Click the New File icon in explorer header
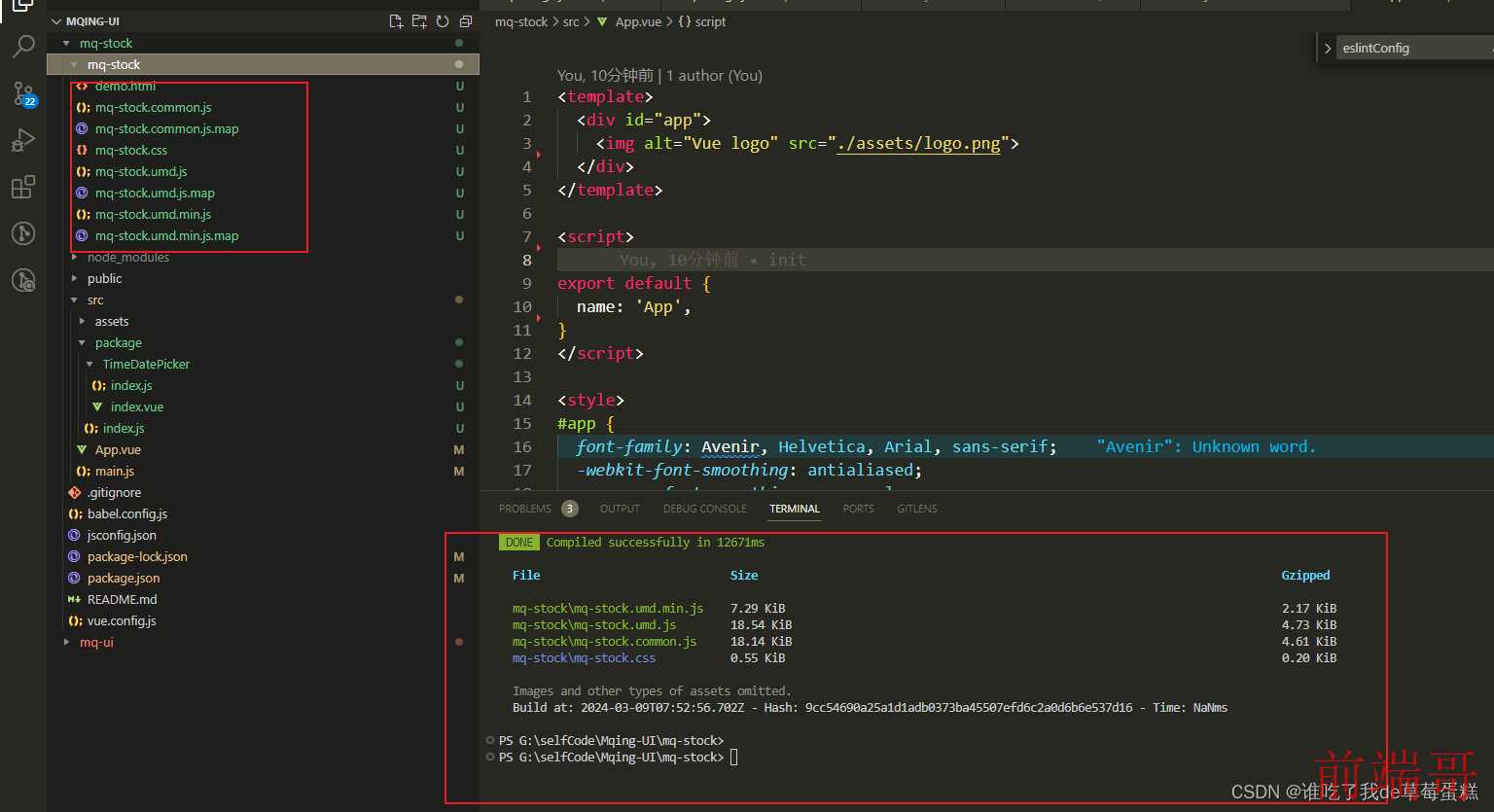Viewport: 1494px width, 812px height. pyautogui.click(x=396, y=21)
